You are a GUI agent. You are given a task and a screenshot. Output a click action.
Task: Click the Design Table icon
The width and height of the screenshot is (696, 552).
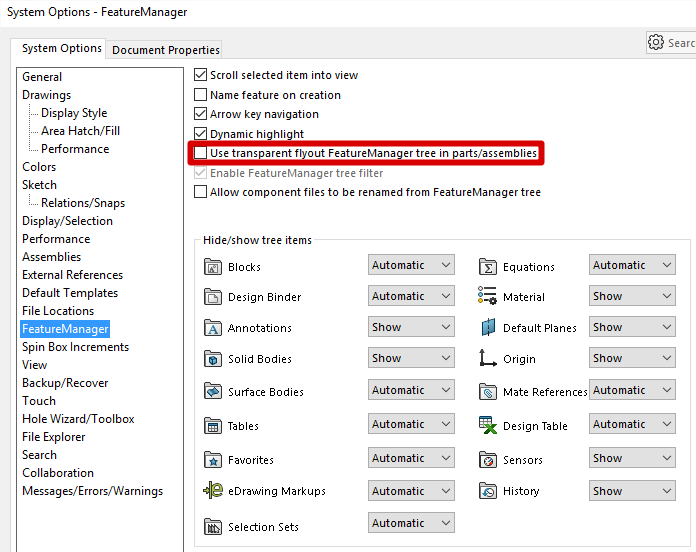pyautogui.click(x=488, y=425)
